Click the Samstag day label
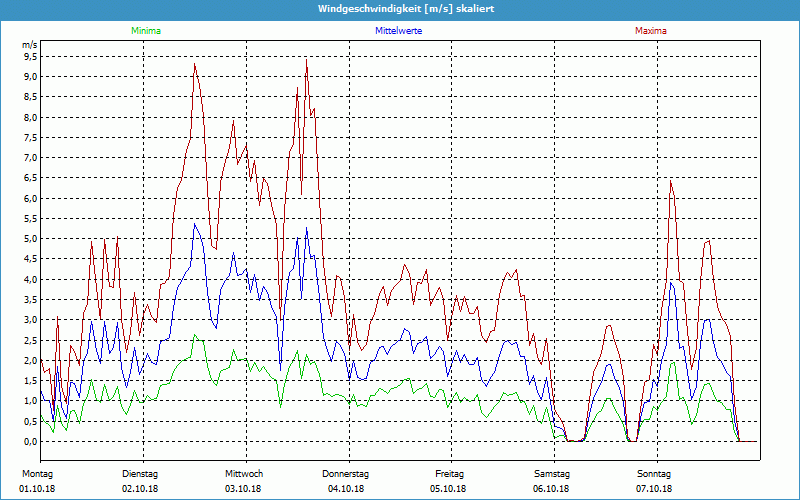The height and width of the screenshot is (500, 800). tap(552, 474)
